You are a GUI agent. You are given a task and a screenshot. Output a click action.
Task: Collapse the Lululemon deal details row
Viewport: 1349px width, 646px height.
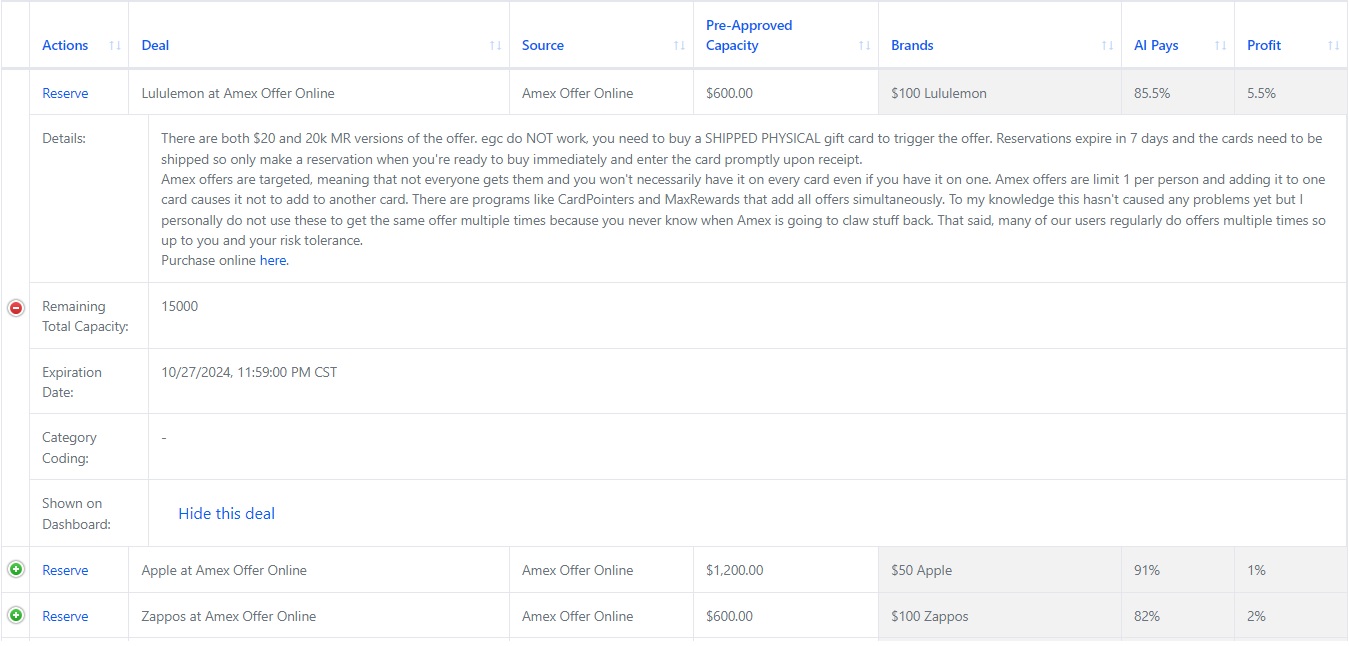click(x=16, y=308)
